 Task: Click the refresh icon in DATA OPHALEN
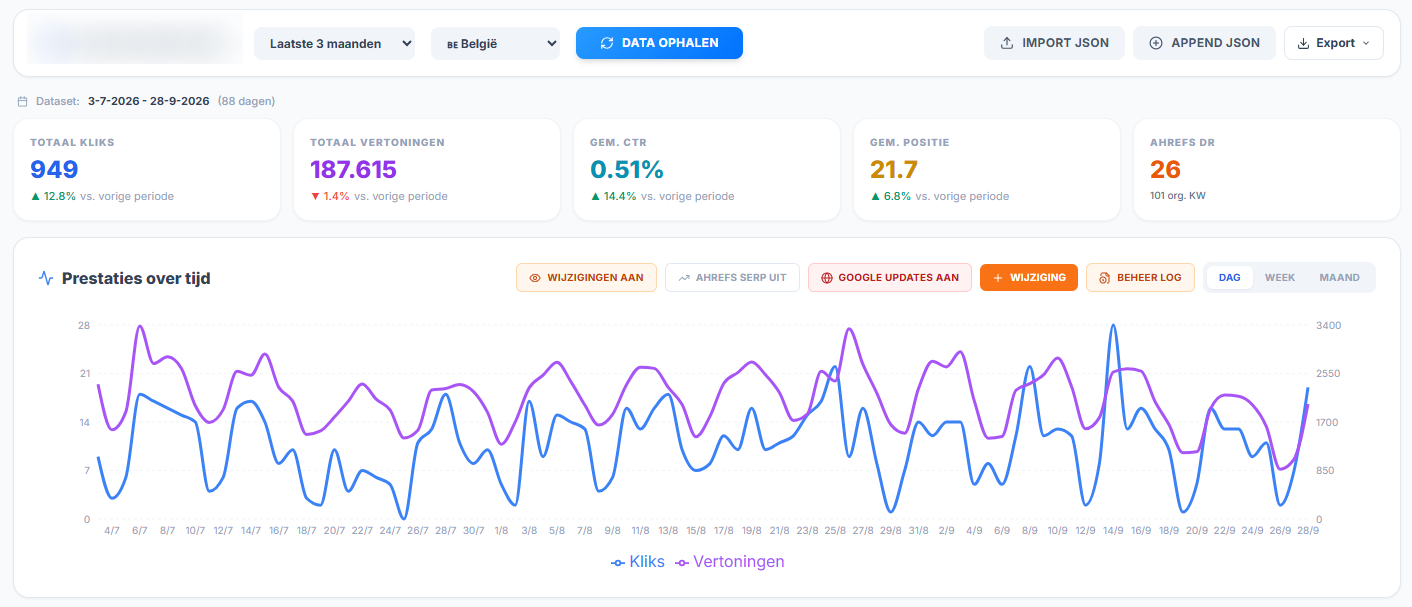click(x=606, y=43)
